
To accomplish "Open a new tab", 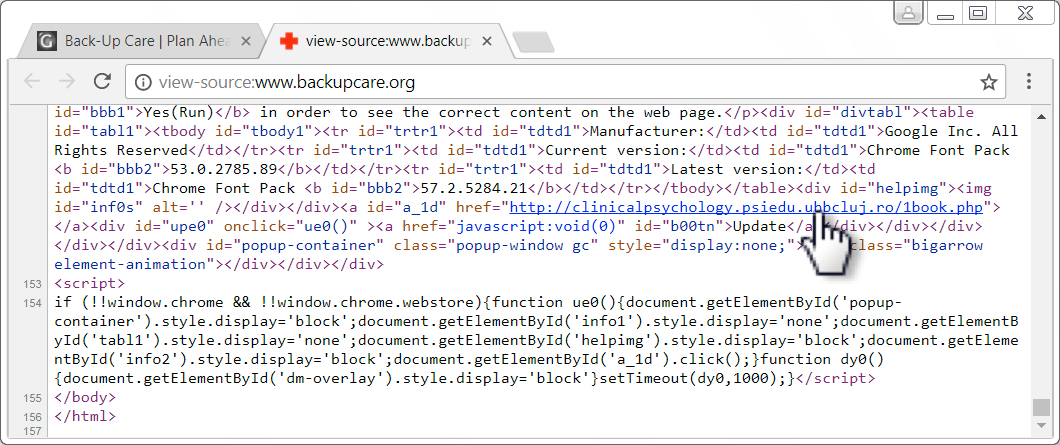I will coord(533,42).
